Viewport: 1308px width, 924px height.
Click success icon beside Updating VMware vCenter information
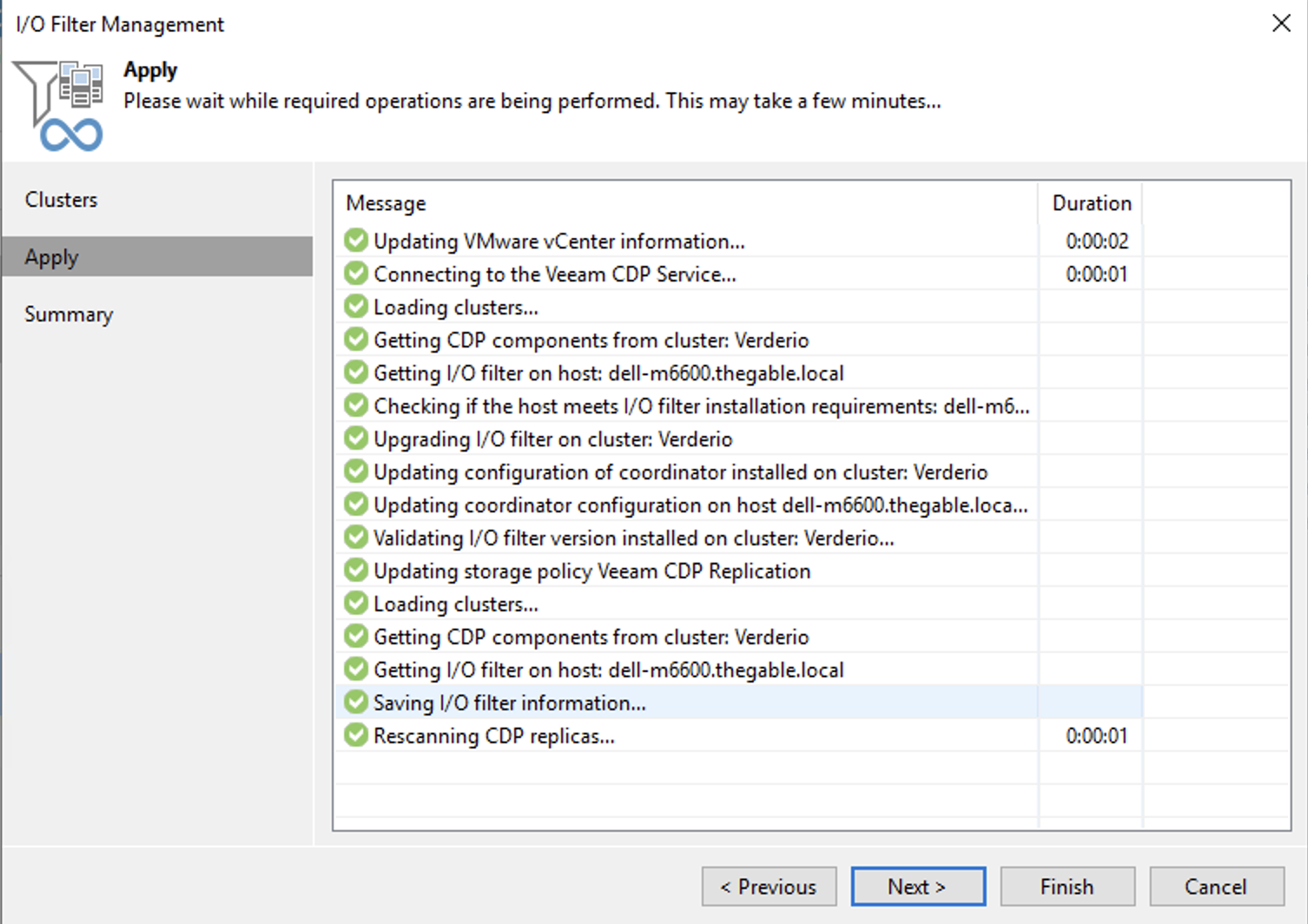[356, 241]
